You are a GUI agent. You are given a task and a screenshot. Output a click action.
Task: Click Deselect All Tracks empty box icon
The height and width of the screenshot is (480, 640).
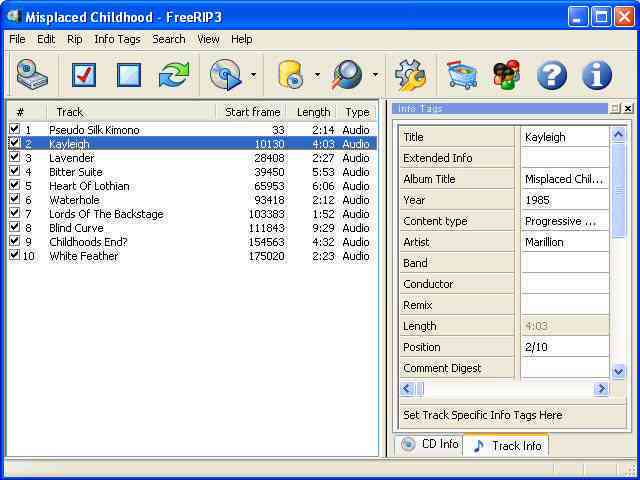[x=129, y=75]
